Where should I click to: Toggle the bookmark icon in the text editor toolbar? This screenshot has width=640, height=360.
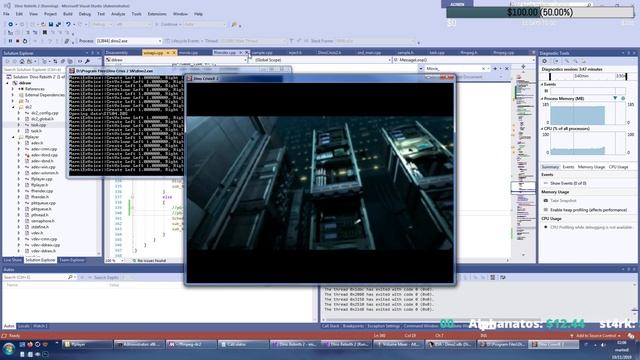coord(44,32)
